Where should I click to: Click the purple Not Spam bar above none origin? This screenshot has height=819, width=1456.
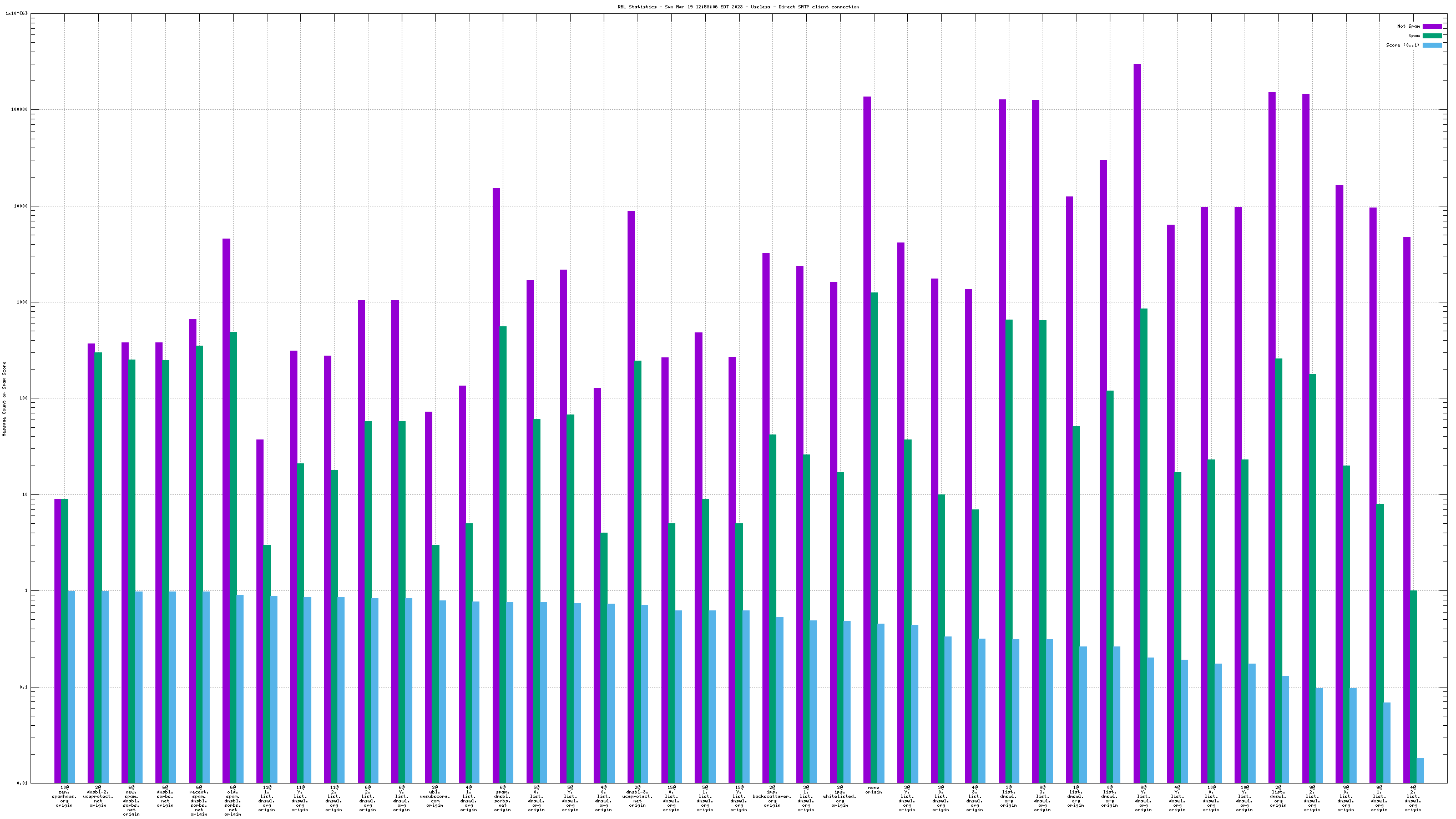click(867, 396)
